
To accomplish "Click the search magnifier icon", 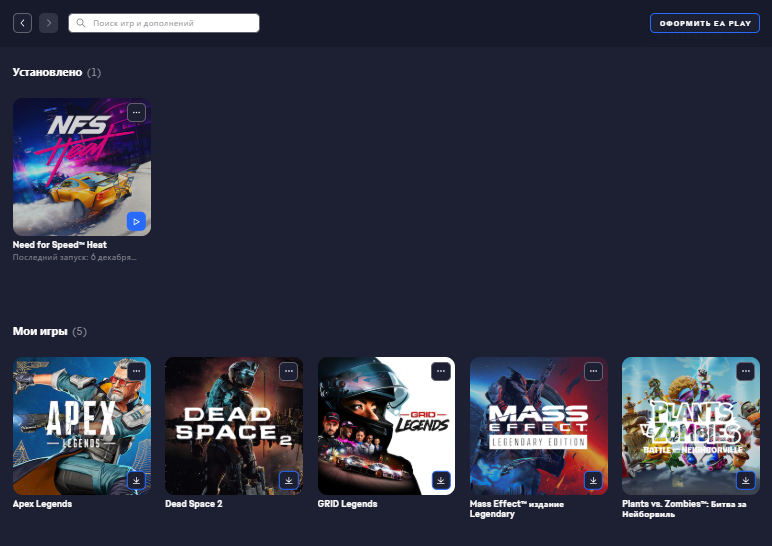I will pyautogui.click(x=81, y=23).
